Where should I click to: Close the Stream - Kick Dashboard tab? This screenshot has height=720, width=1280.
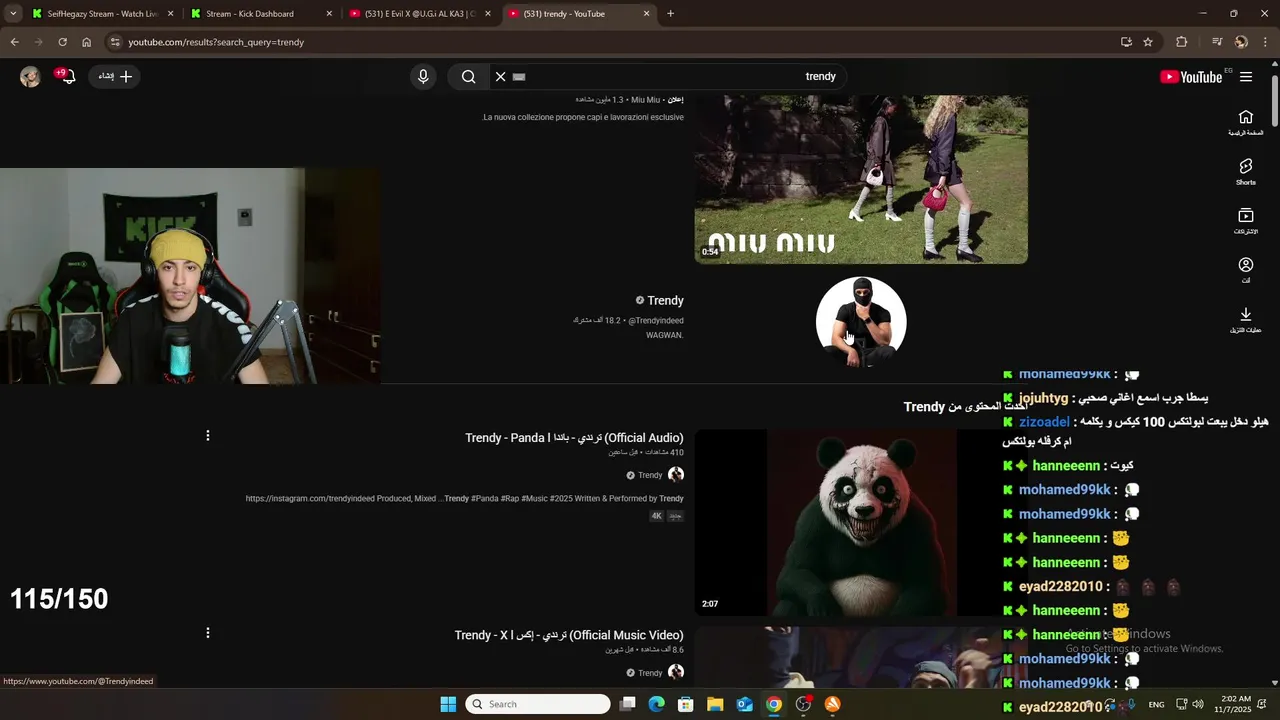[x=329, y=14]
